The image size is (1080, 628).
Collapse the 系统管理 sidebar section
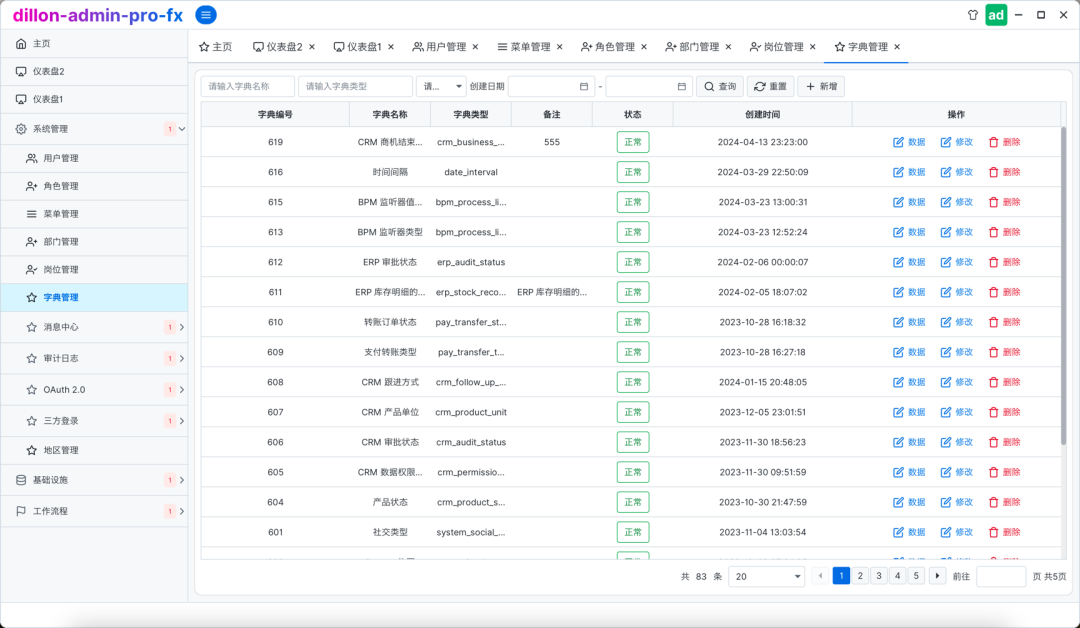pos(181,129)
